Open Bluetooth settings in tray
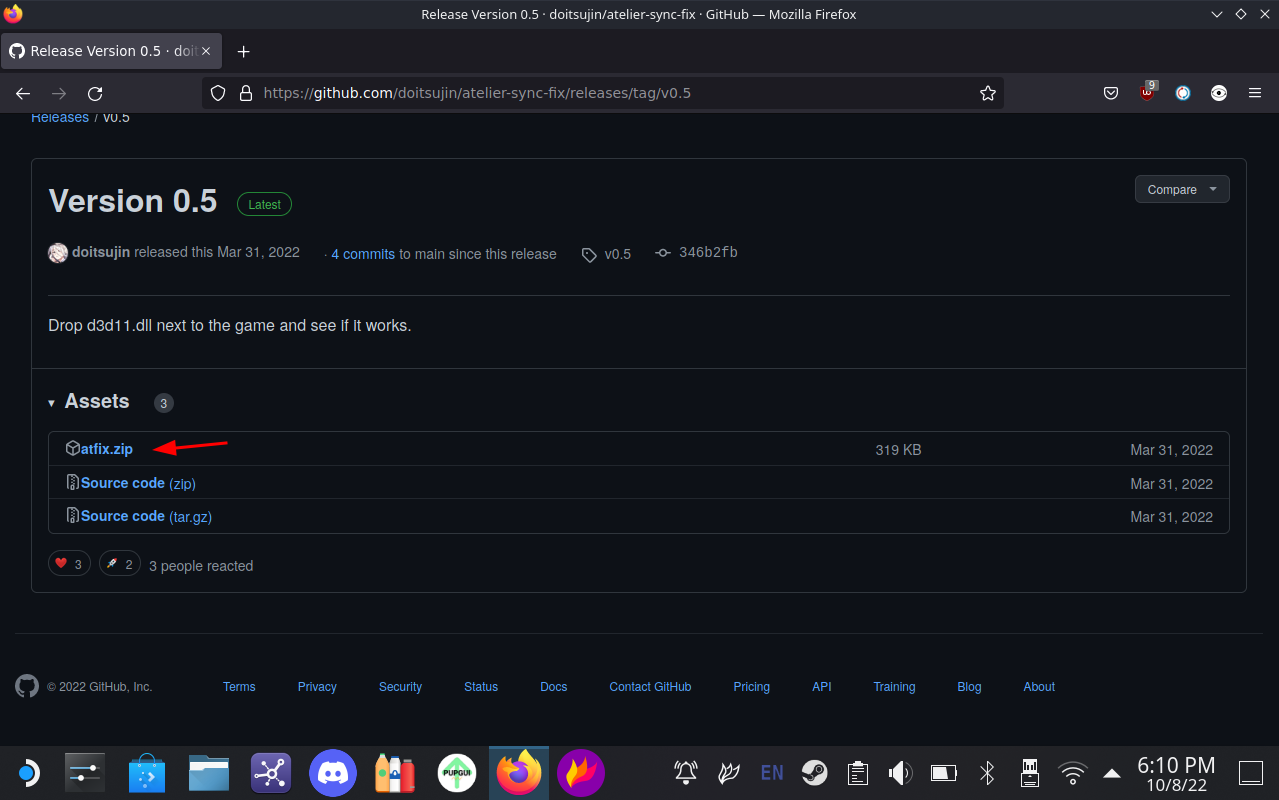Viewport: 1279px width, 800px height. pos(987,772)
